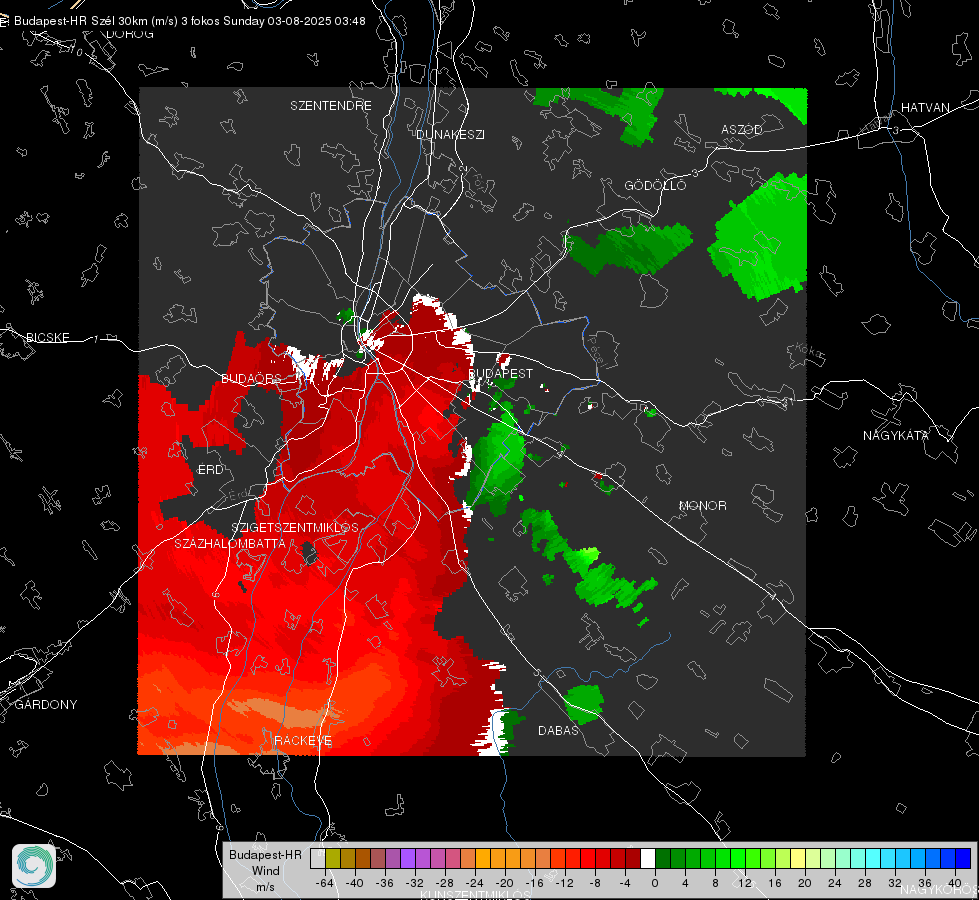
Task: Click the -24 value on the legend scale
Action: click(x=475, y=883)
